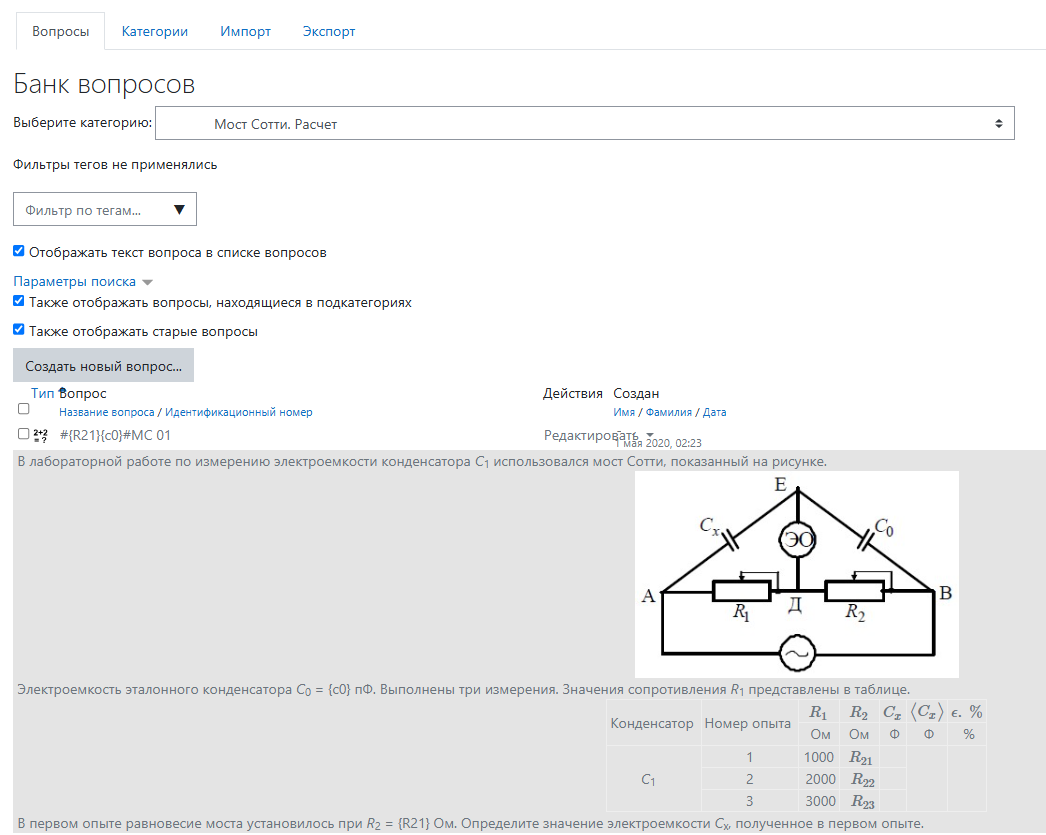Click the text 'Фильтры тегов не применялись'
This screenshot has height=835, width=1046.
pos(115,165)
